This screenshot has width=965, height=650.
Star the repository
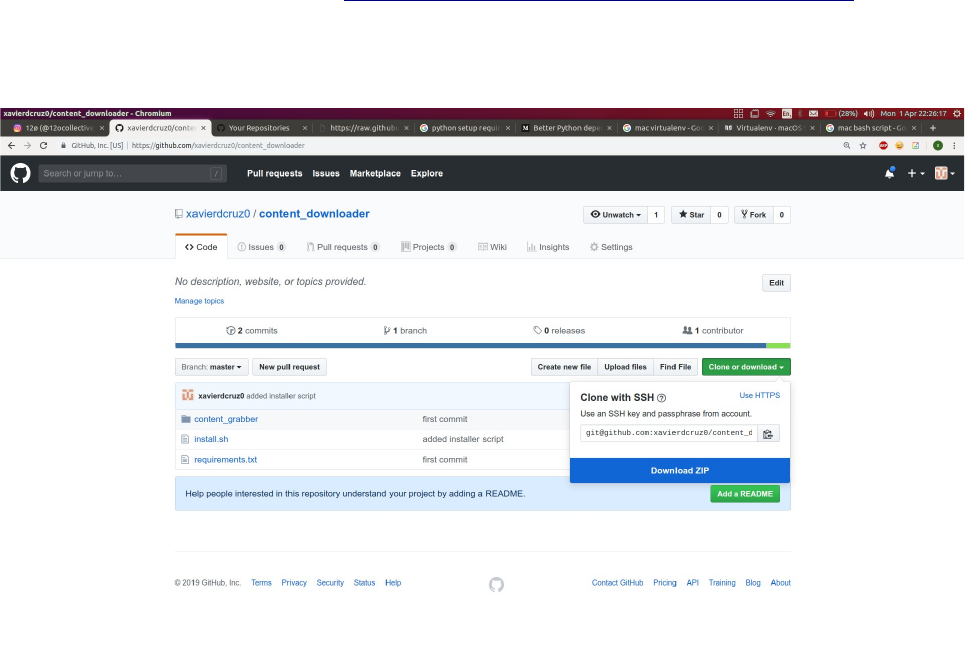[x=691, y=215]
